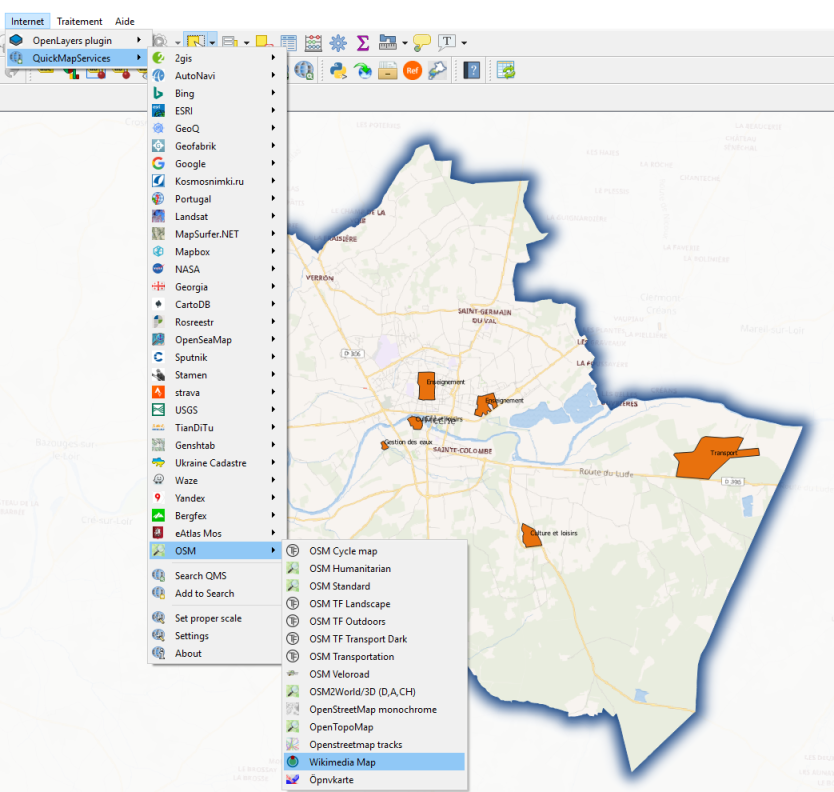The width and height of the screenshot is (834, 792).
Task: Open the Python console icon
Action: pos(338,70)
